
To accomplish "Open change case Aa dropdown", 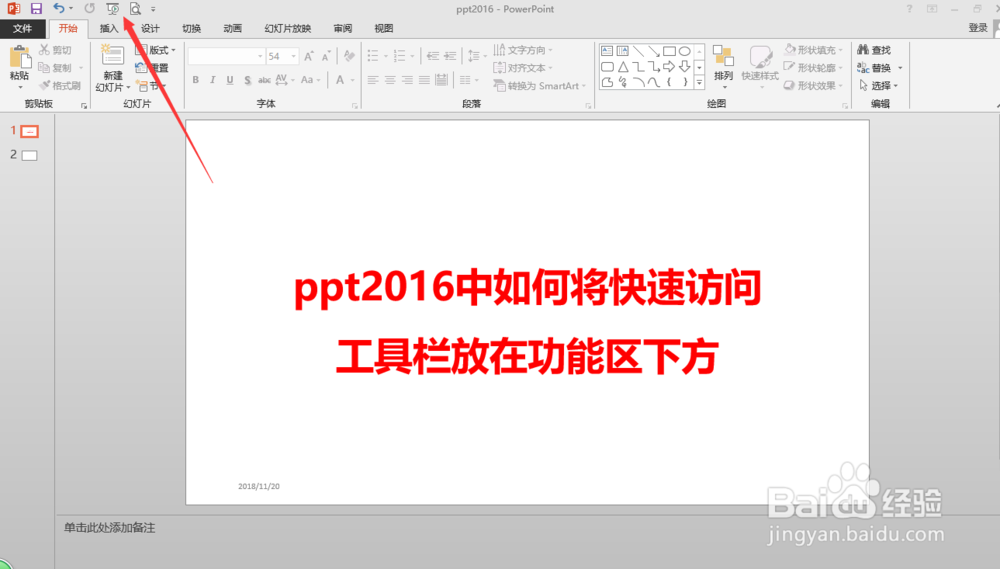I will [x=310, y=80].
